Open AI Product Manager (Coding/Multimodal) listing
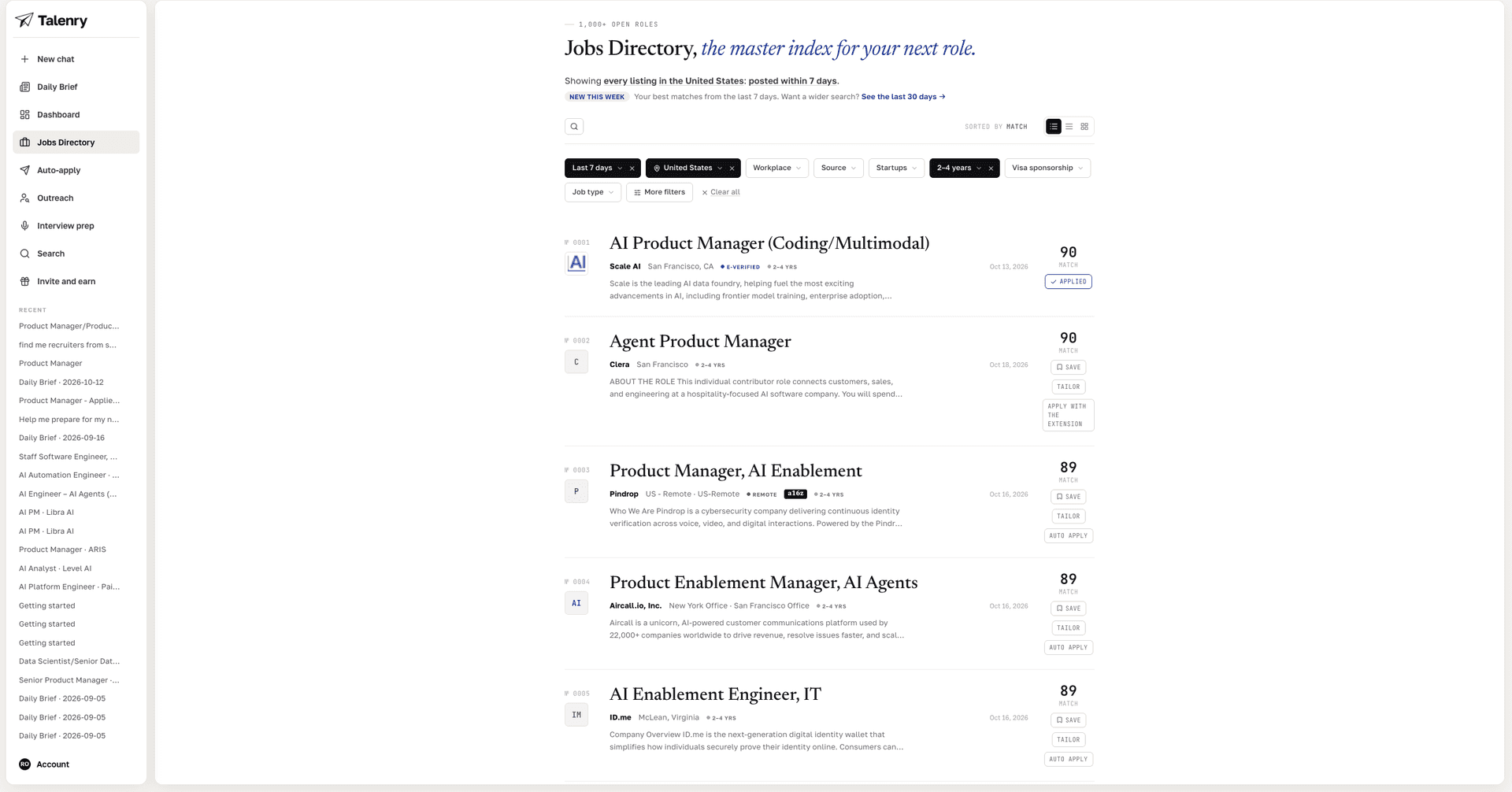The height and width of the screenshot is (792, 1512). point(769,243)
